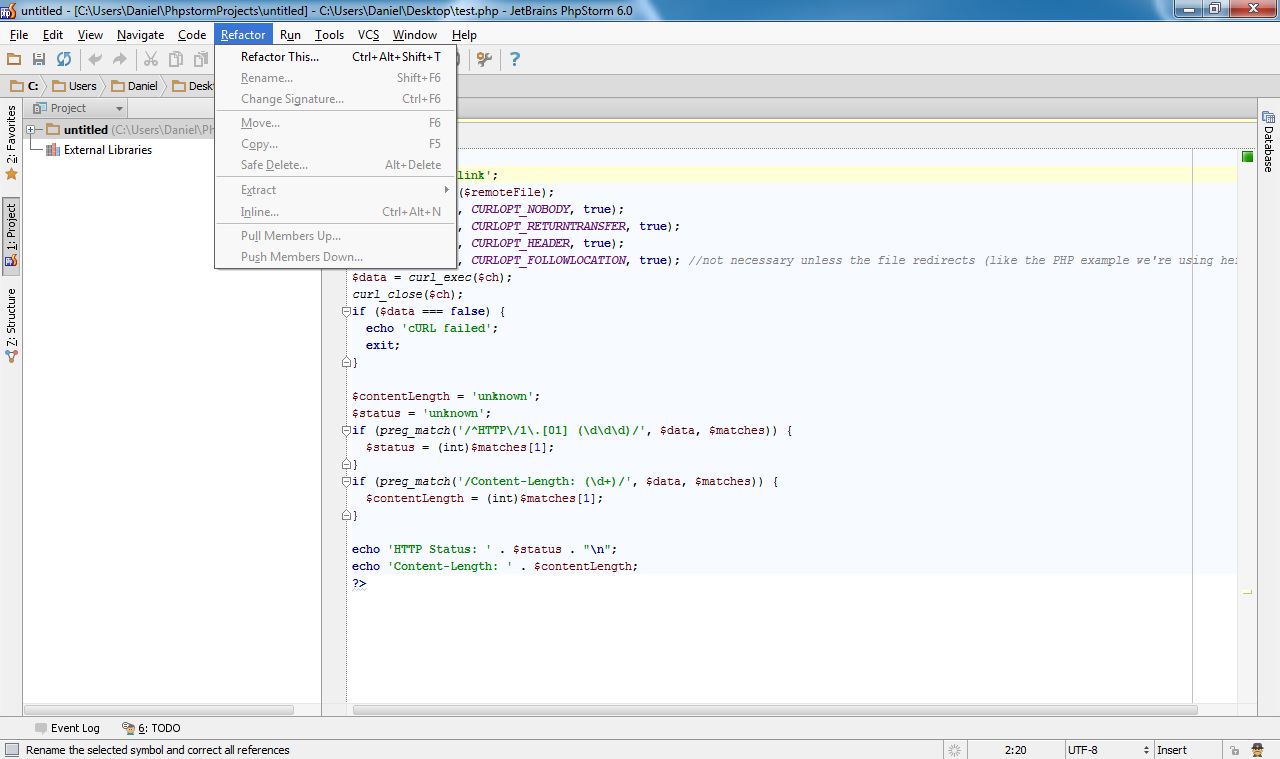Expand the untitled project tree node
This screenshot has height=759, width=1280.
[x=31, y=130]
